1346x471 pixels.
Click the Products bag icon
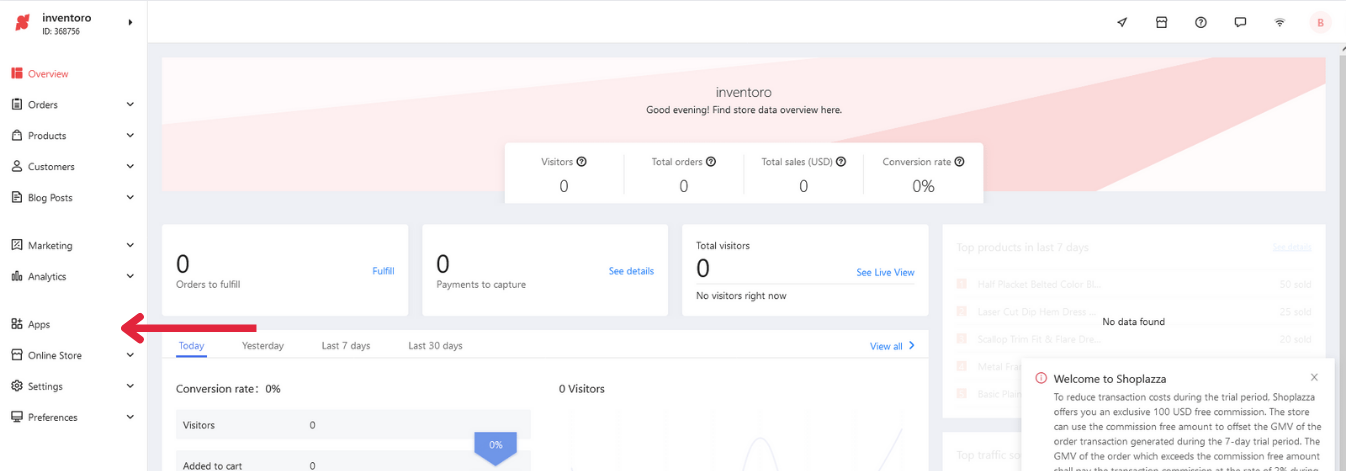click(17, 135)
